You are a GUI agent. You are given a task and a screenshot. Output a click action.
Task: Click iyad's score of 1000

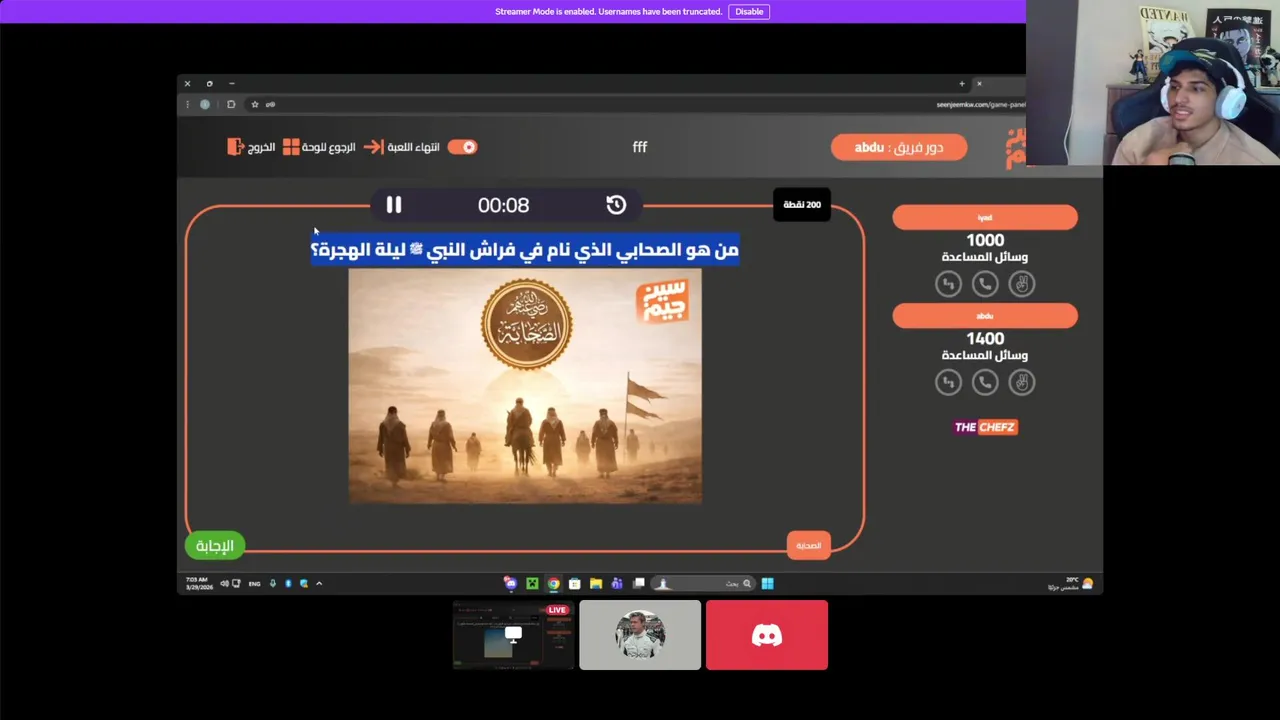point(985,240)
